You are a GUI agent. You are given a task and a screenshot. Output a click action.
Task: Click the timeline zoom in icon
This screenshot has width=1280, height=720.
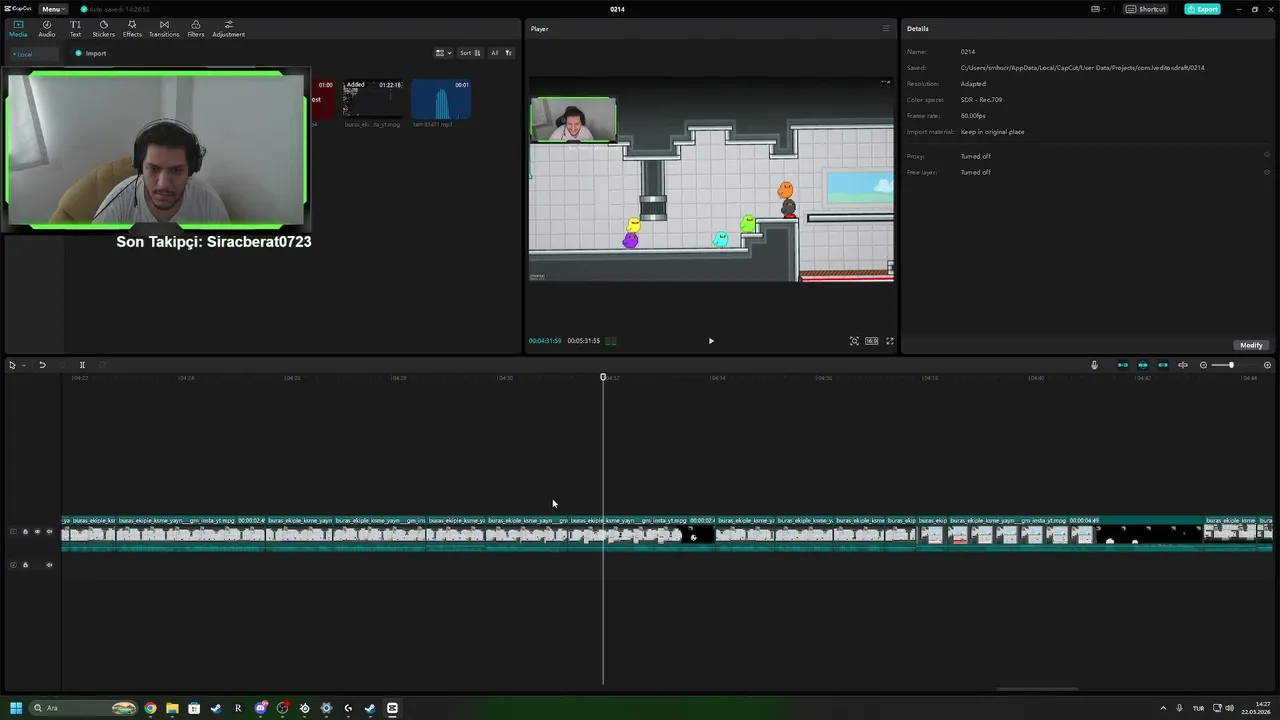[x=1267, y=365]
